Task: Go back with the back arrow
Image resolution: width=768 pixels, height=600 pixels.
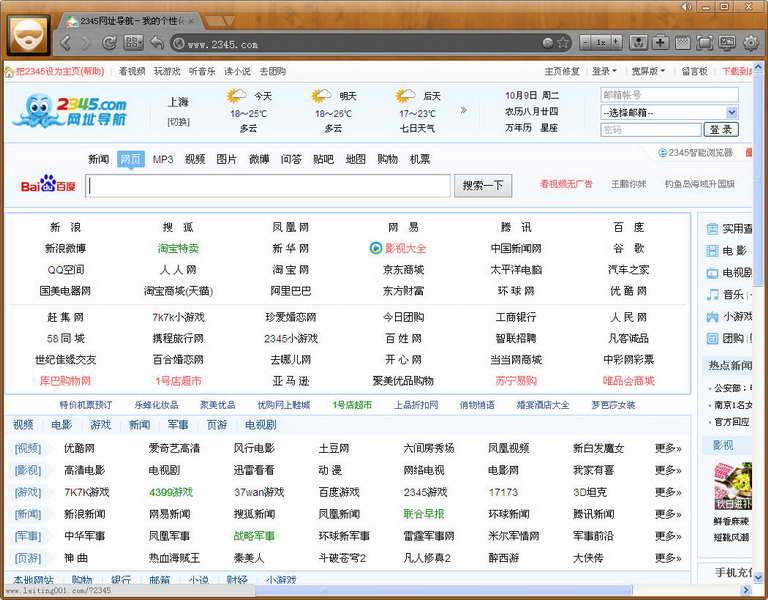Action: pyautogui.click(x=66, y=43)
